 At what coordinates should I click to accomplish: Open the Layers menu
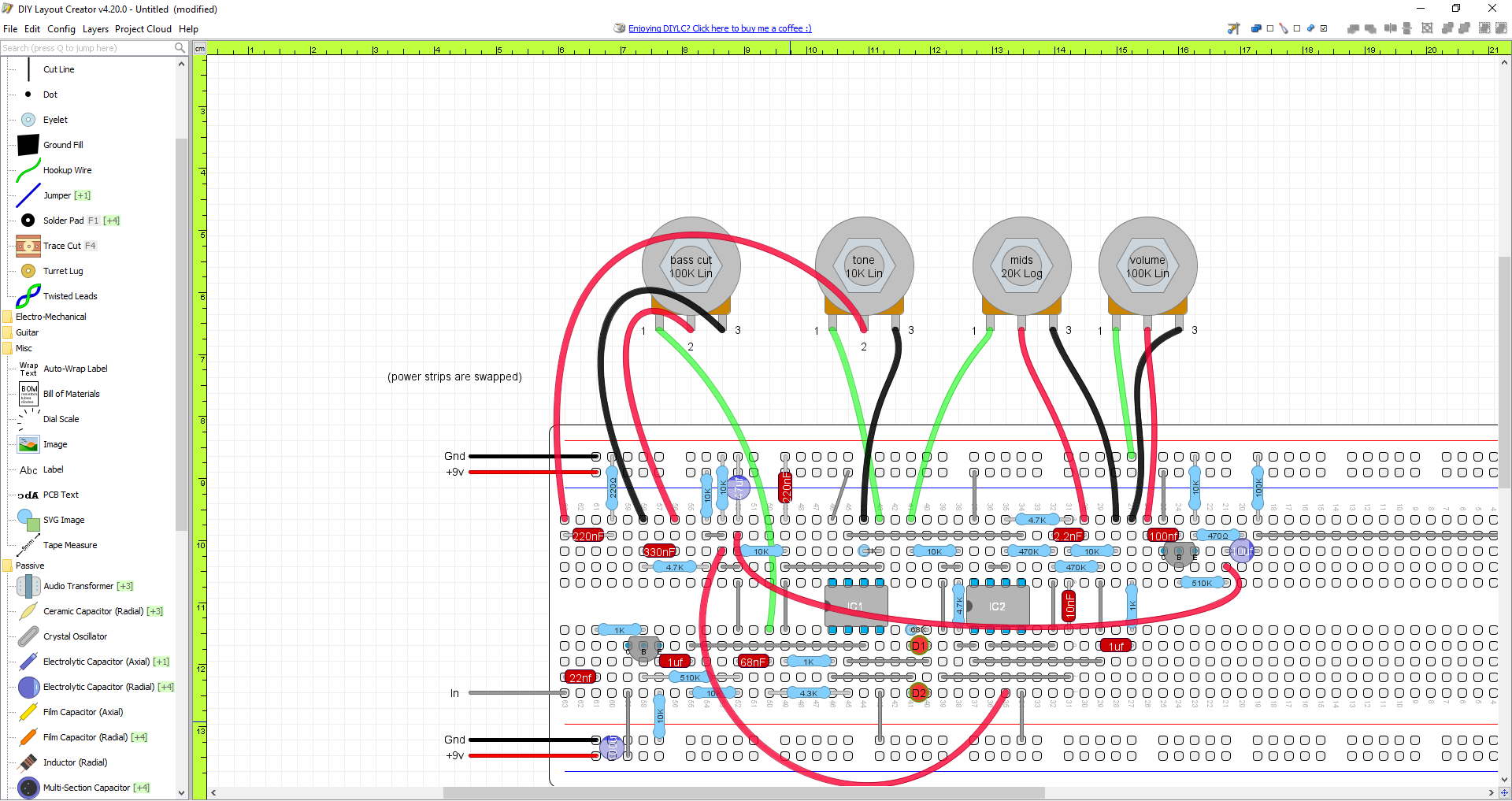coord(95,29)
